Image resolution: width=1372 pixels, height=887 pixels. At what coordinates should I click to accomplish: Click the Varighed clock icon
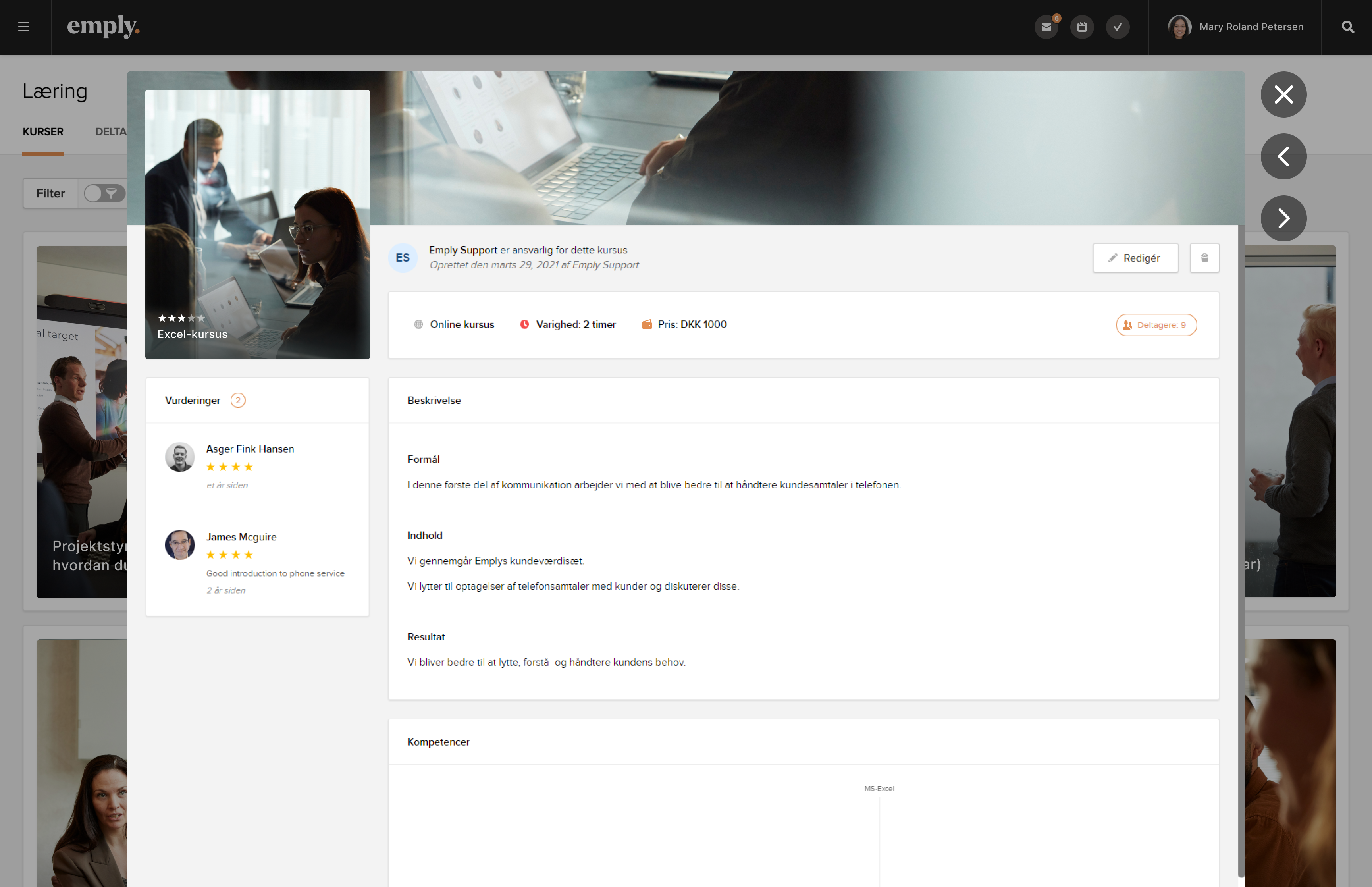[524, 324]
